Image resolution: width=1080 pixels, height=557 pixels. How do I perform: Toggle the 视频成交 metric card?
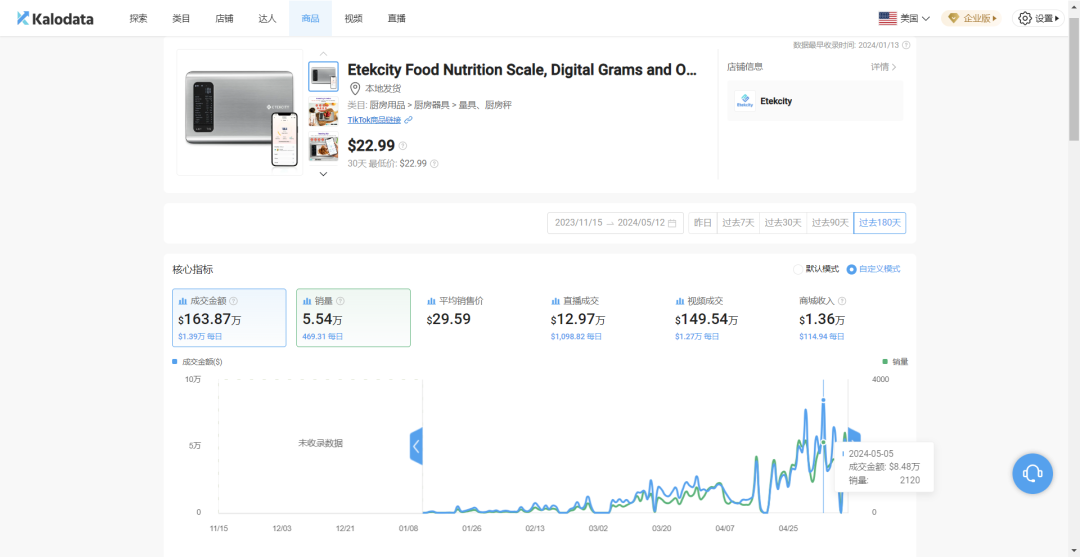(x=726, y=317)
